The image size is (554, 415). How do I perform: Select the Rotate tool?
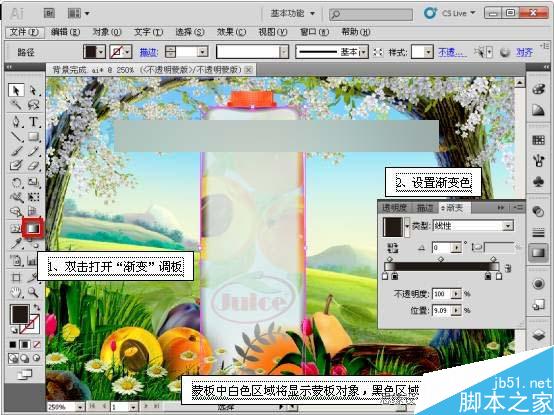[x=16, y=182]
